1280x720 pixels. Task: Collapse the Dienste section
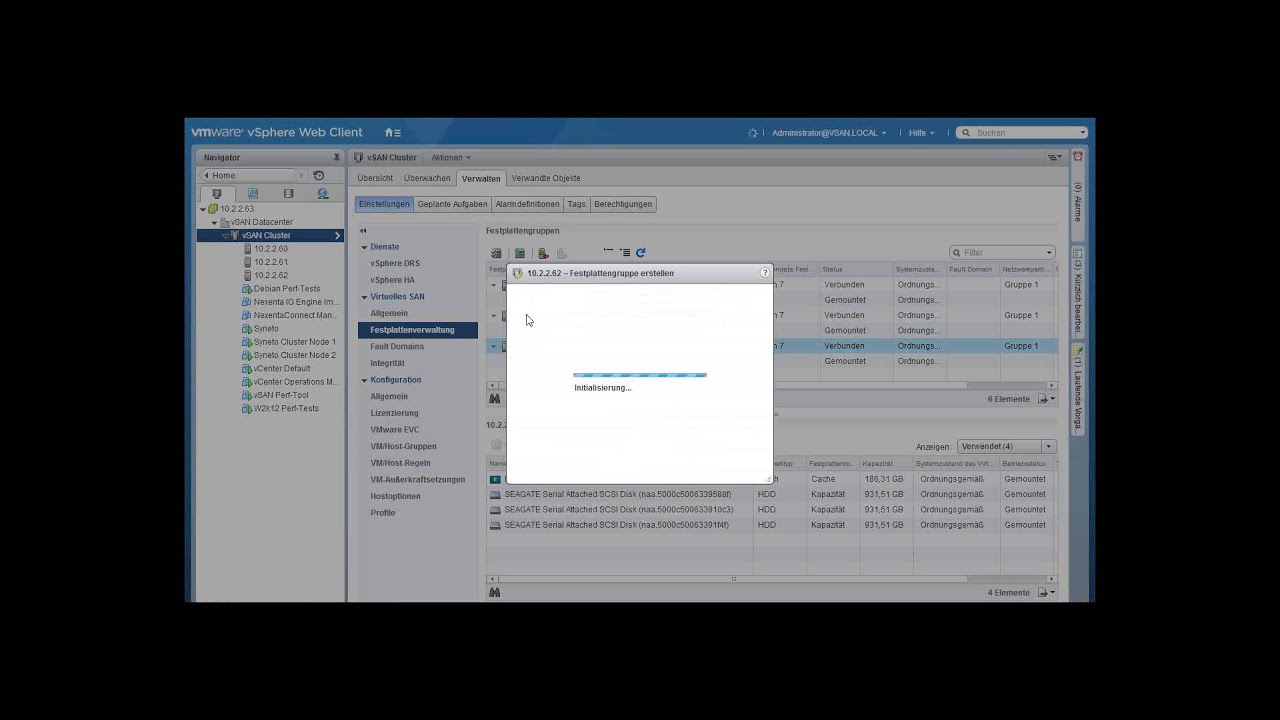364,247
